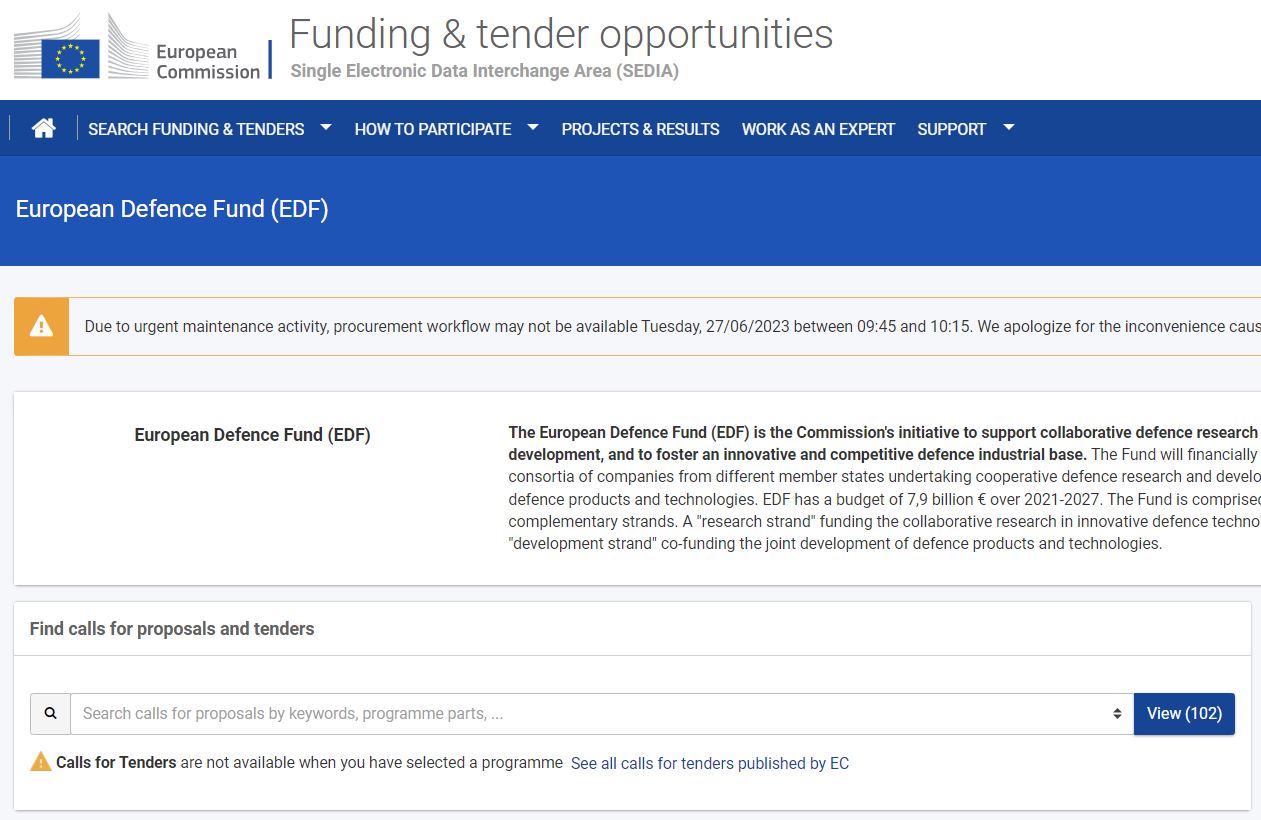Screen dimensions: 1261x820
Task: Open the How to Participate menu
Action: pyautogui.click(x=433, y=129)
